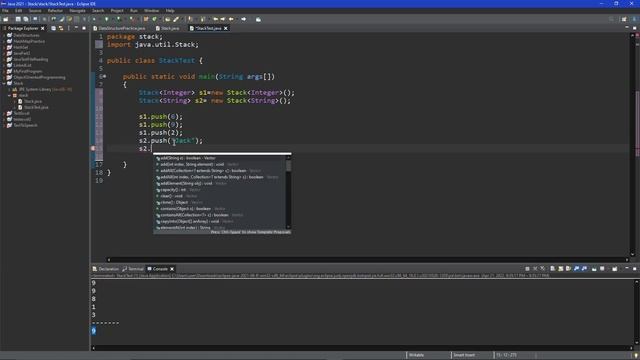Click the Terminate icon in Console toolbar
The height and width of the screenshot is (360, 640).
pos(527,269)
